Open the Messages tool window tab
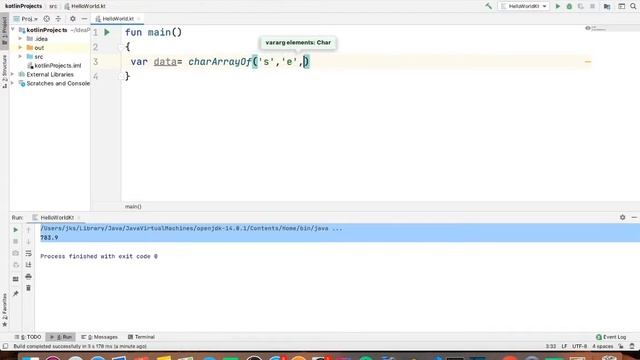 pos(99,337)
